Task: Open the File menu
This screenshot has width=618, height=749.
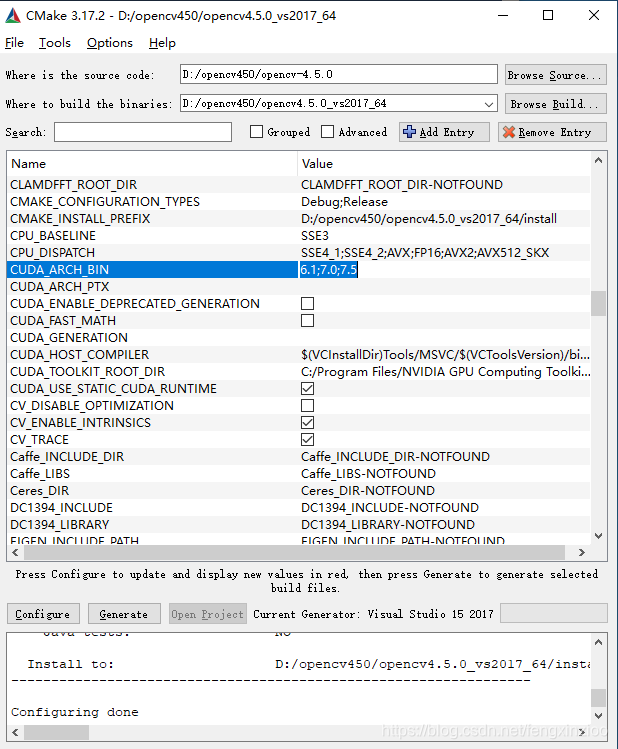Action: [x=14, y=43]
